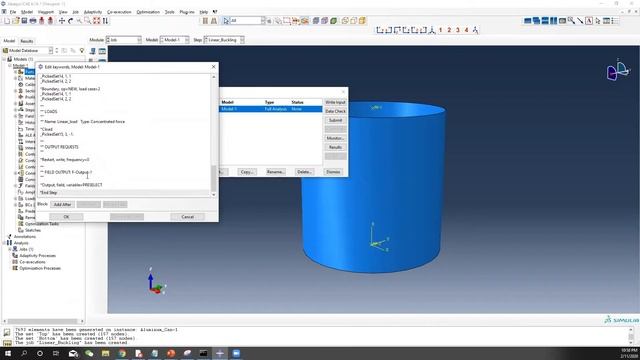The width and height of the screenshot is (640, 360).
Task: Open the Plug-ins menu
Action: [187, 12]
